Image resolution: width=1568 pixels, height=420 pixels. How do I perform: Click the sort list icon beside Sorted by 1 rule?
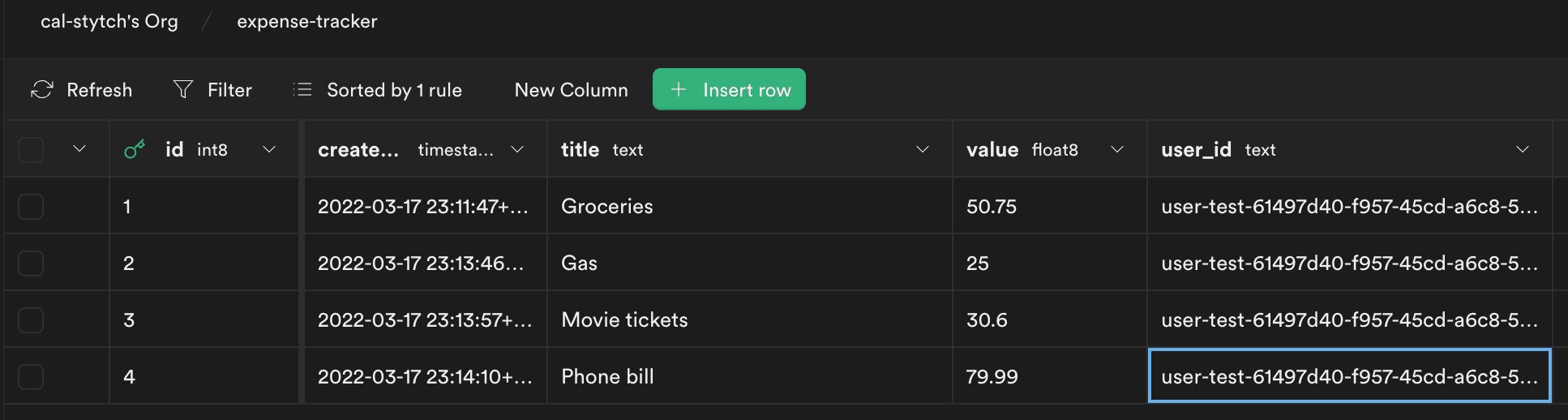coord(302,89)
